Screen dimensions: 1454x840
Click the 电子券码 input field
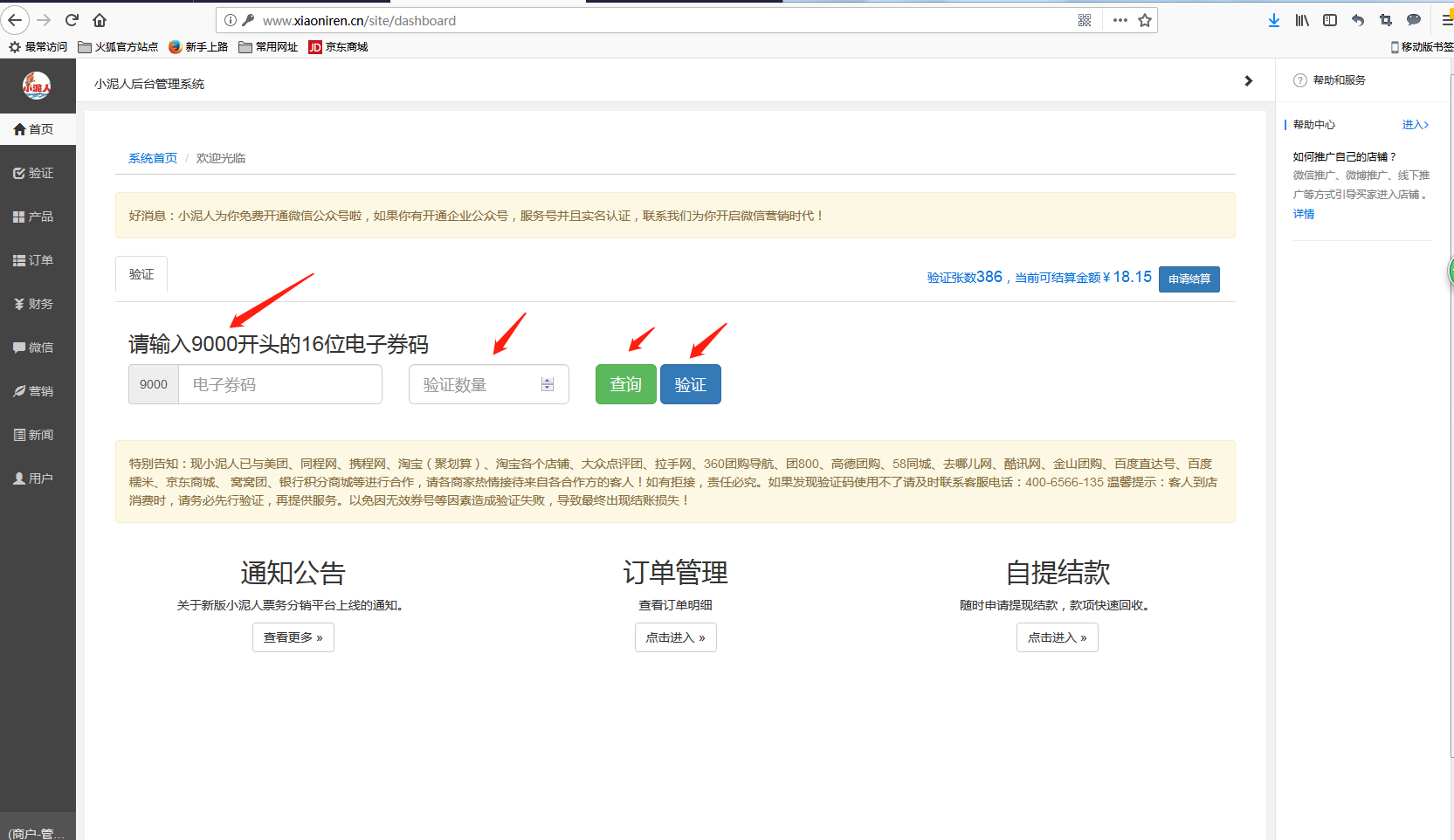pos(279,384)
